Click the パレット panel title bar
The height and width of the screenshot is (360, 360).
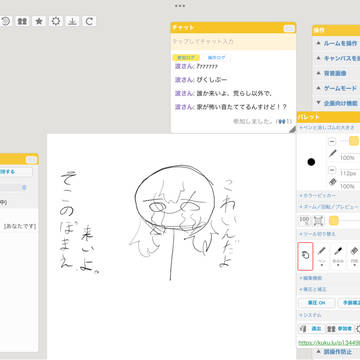[328, 117]
